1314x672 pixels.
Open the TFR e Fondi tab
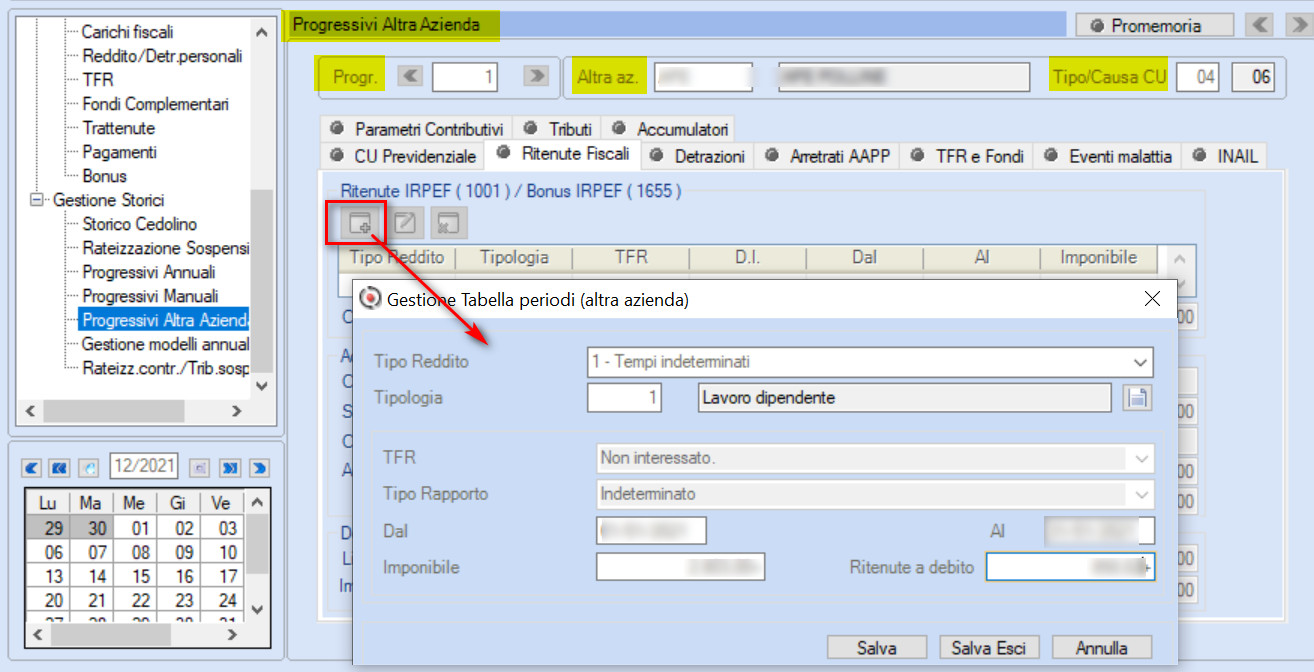tap(968, 156)
